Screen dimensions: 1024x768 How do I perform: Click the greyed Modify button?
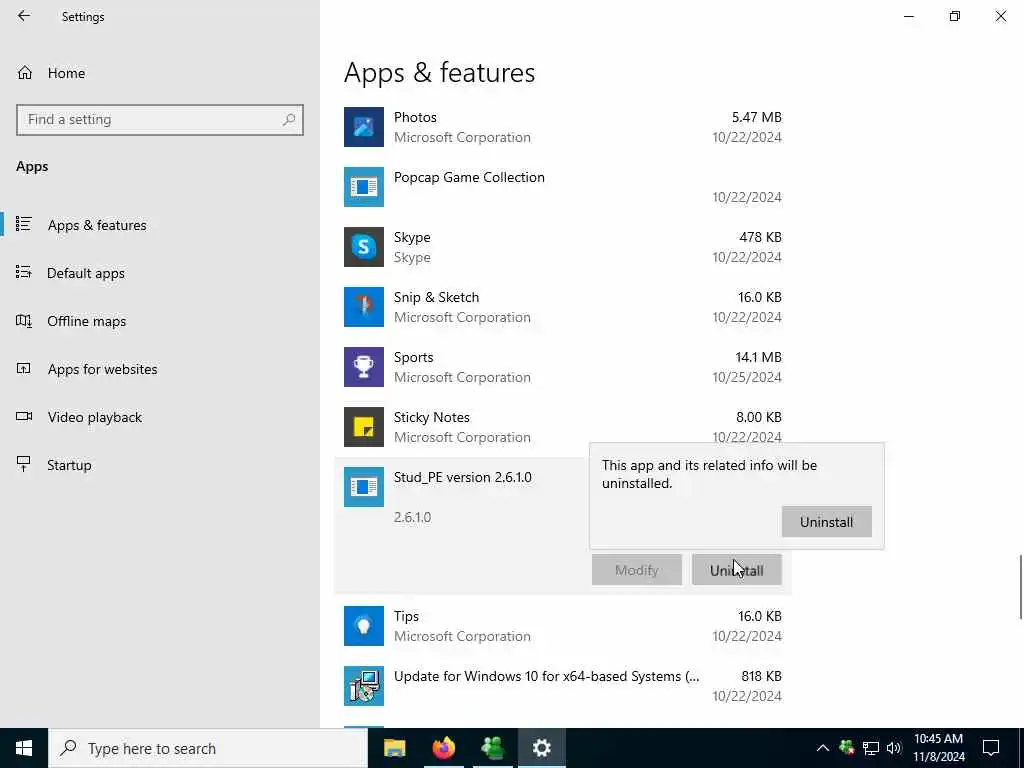click(x=637, y=570)
